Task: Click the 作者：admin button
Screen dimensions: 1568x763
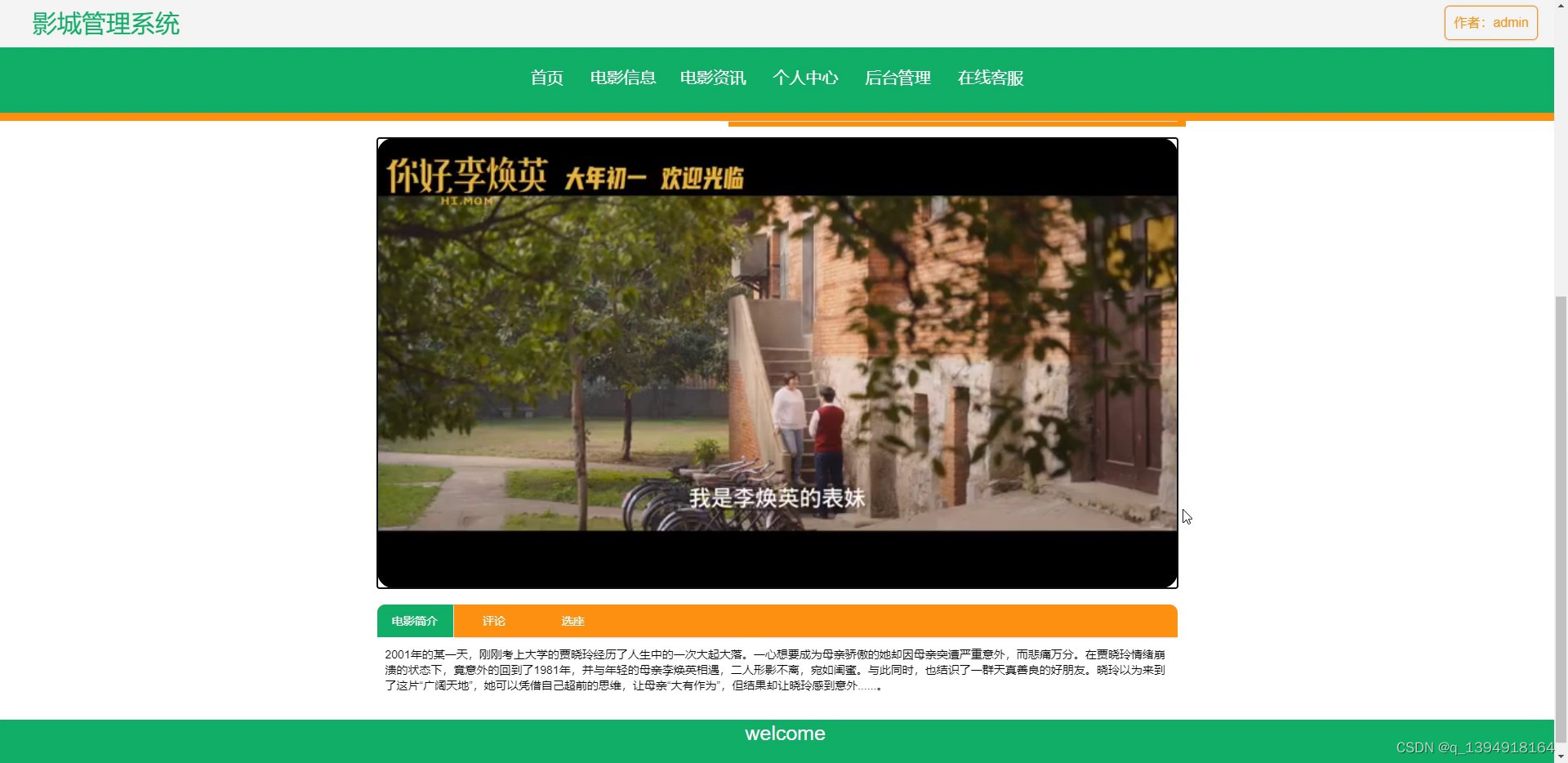Action: click(x=1490, y=23)
